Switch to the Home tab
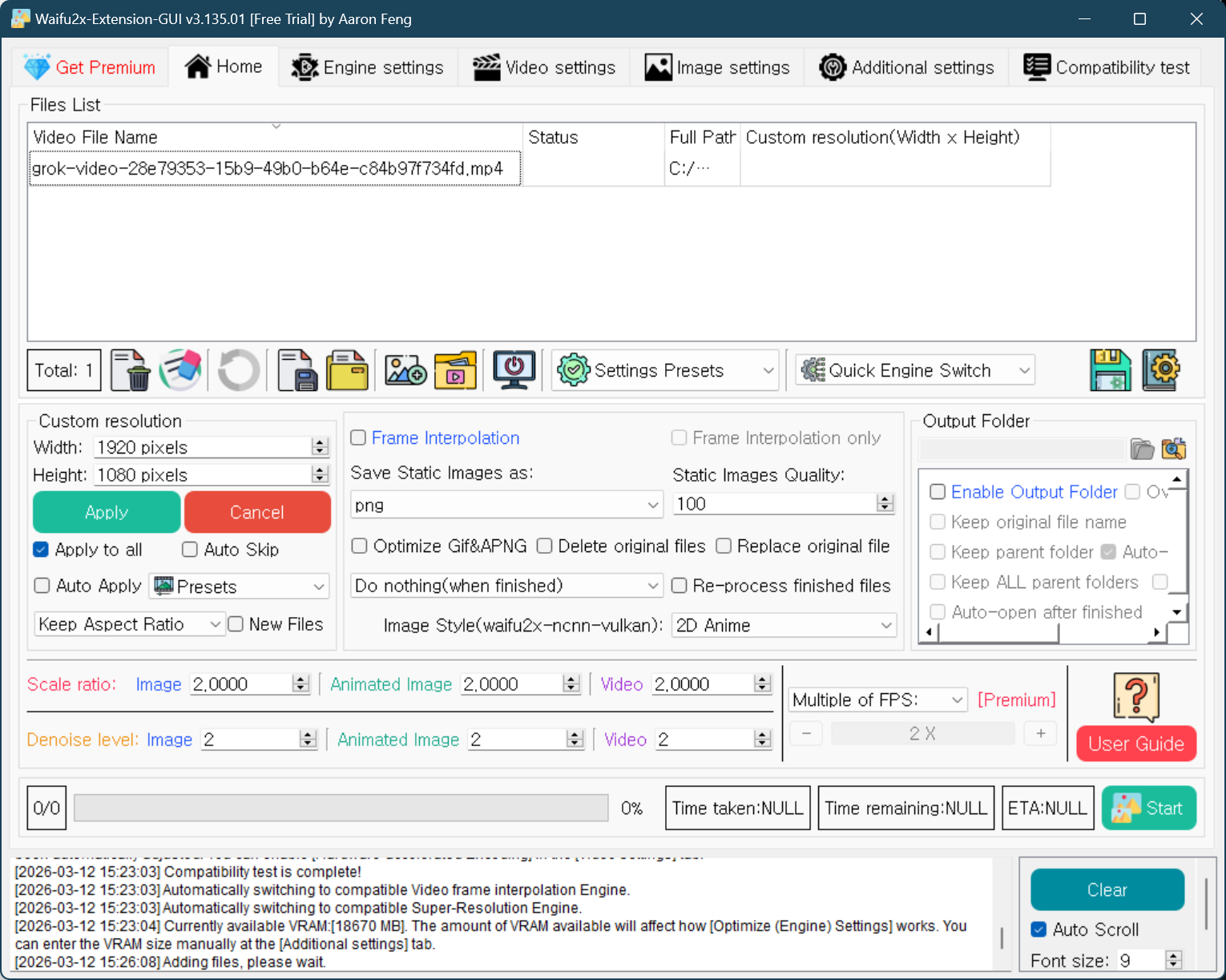This screenshot has height=980, width=1226. (x=224, y=67)
